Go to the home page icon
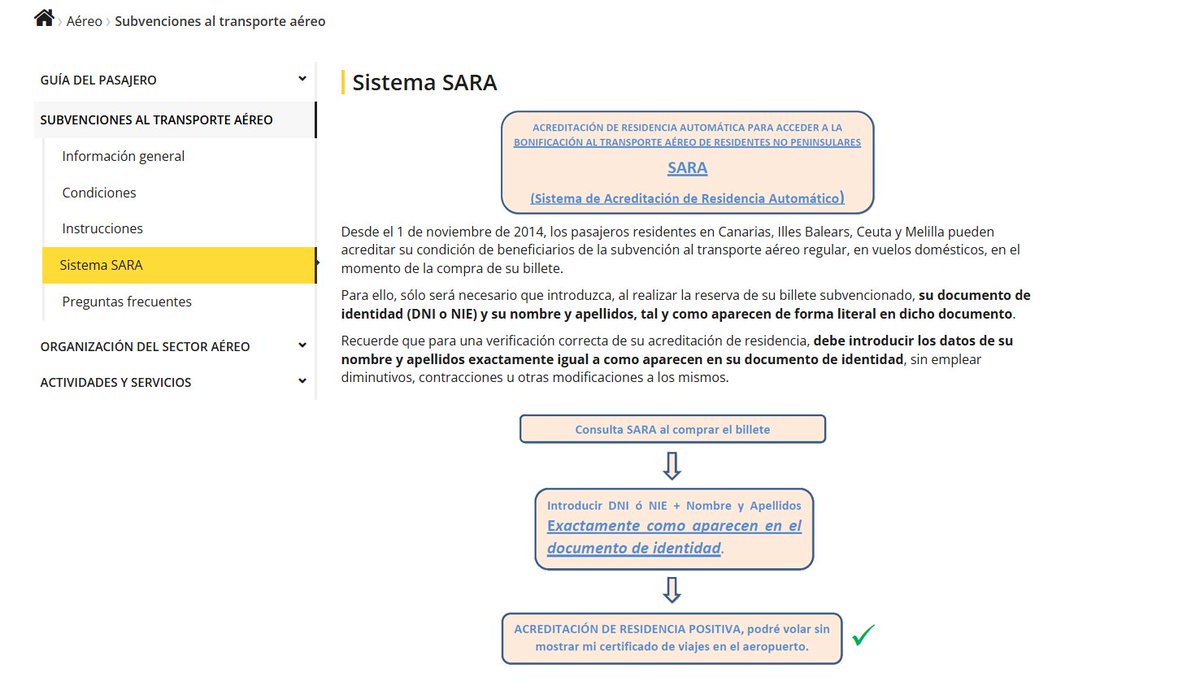The height and width of the screenshot is (686, 1200). tap(43, 18)
